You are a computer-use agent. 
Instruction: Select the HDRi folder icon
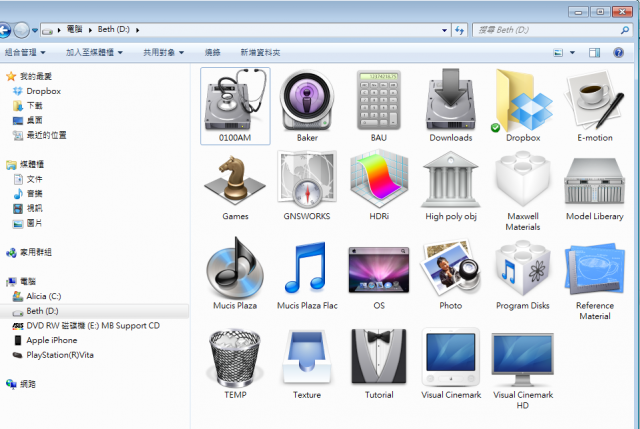[379, 180]
